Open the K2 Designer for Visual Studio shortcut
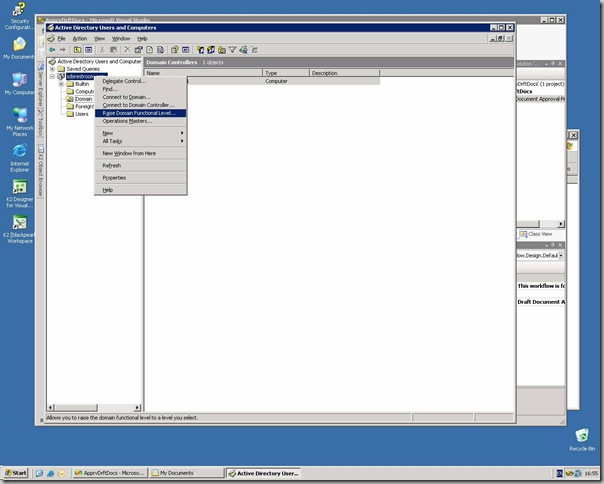Viewport: 604px width, 484px height. pos(19,193)
